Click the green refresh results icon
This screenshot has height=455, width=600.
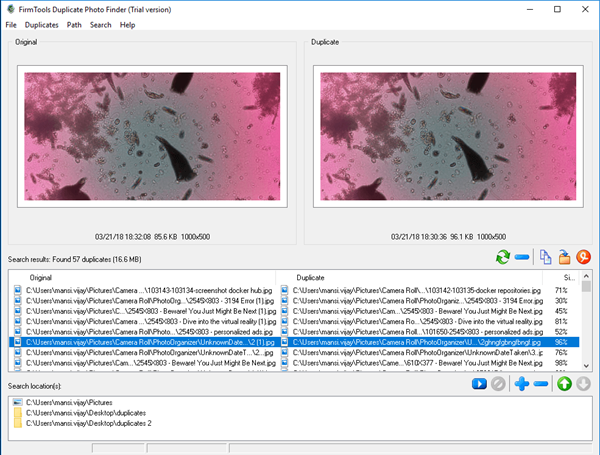point(503,257)
